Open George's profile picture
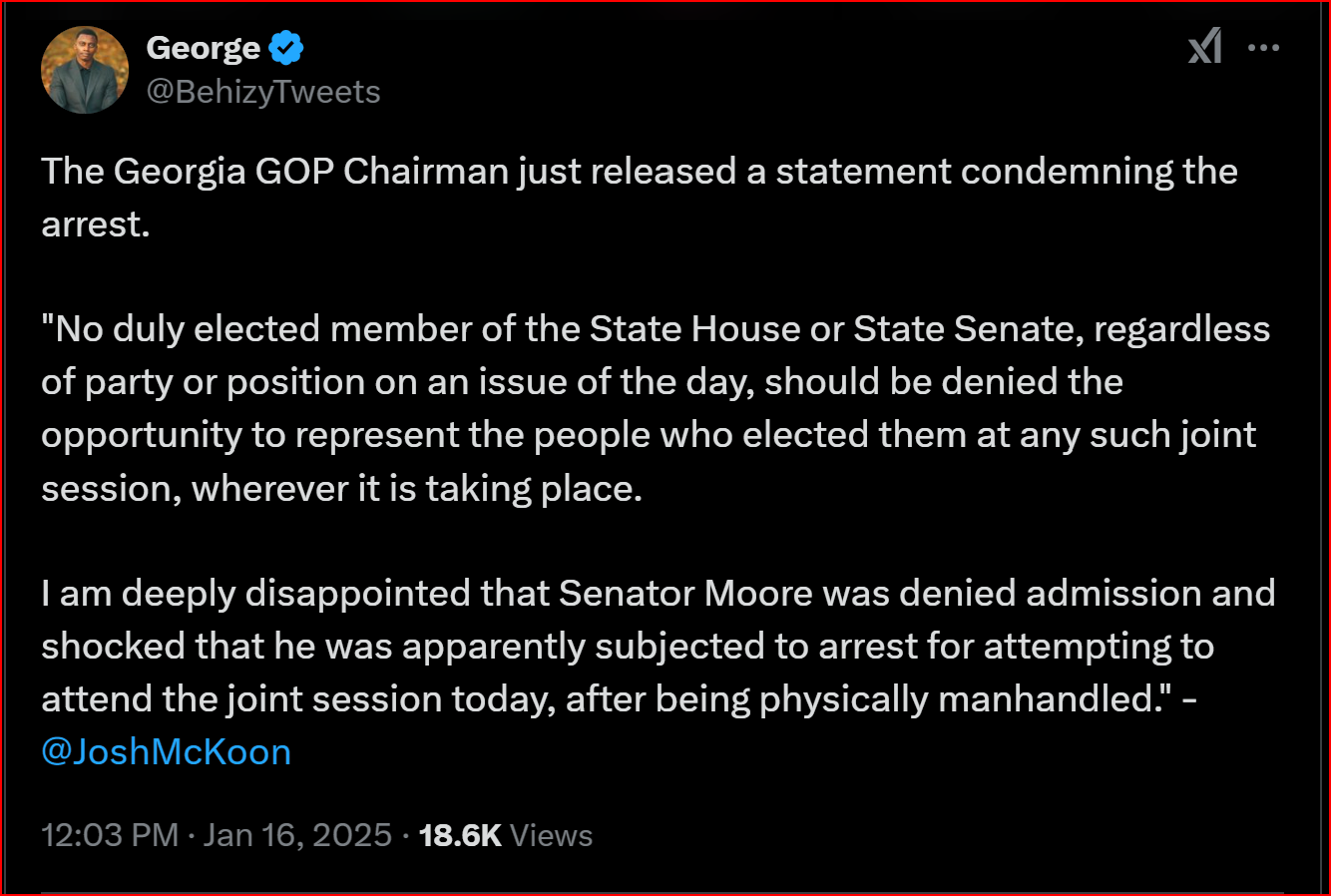This screenshot has width=1331, height=896. pos(85,70)
